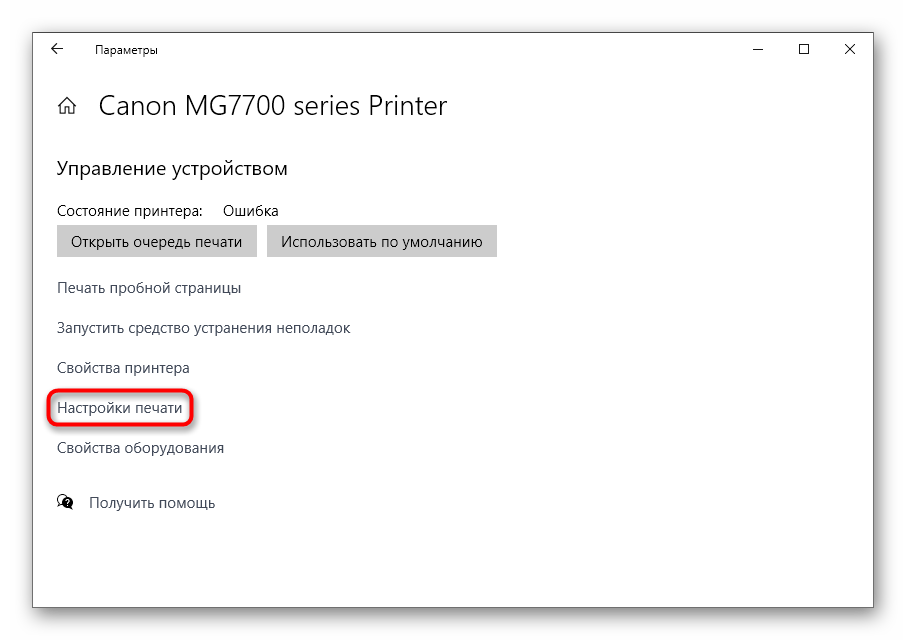Click the 'Параметры' window title text

click(x=126, y=50)
